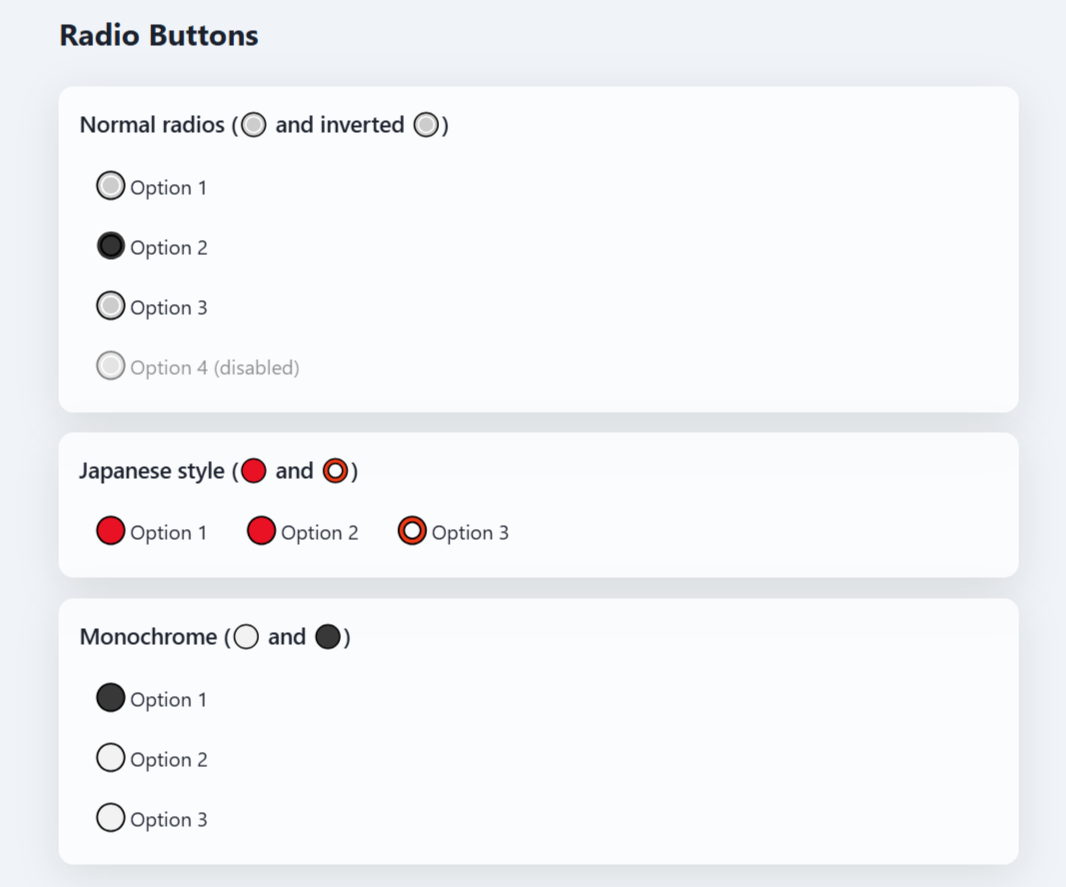Click the black radio in Monochrome header
This screenshot has height=887, width=1066.
(329, 636)
